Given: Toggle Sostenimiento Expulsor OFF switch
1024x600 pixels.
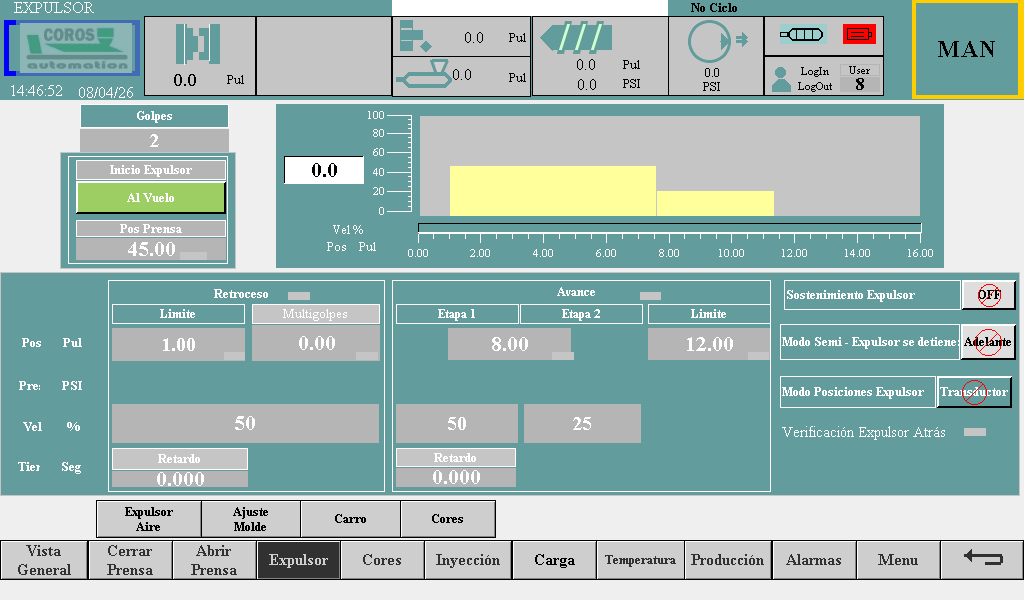Looking at the screenshot, I should (x=988, y=295).
